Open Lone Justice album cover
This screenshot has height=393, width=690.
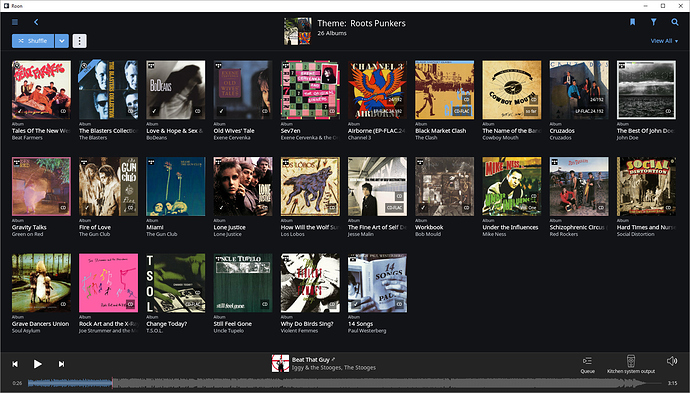(x=243, y=186)
